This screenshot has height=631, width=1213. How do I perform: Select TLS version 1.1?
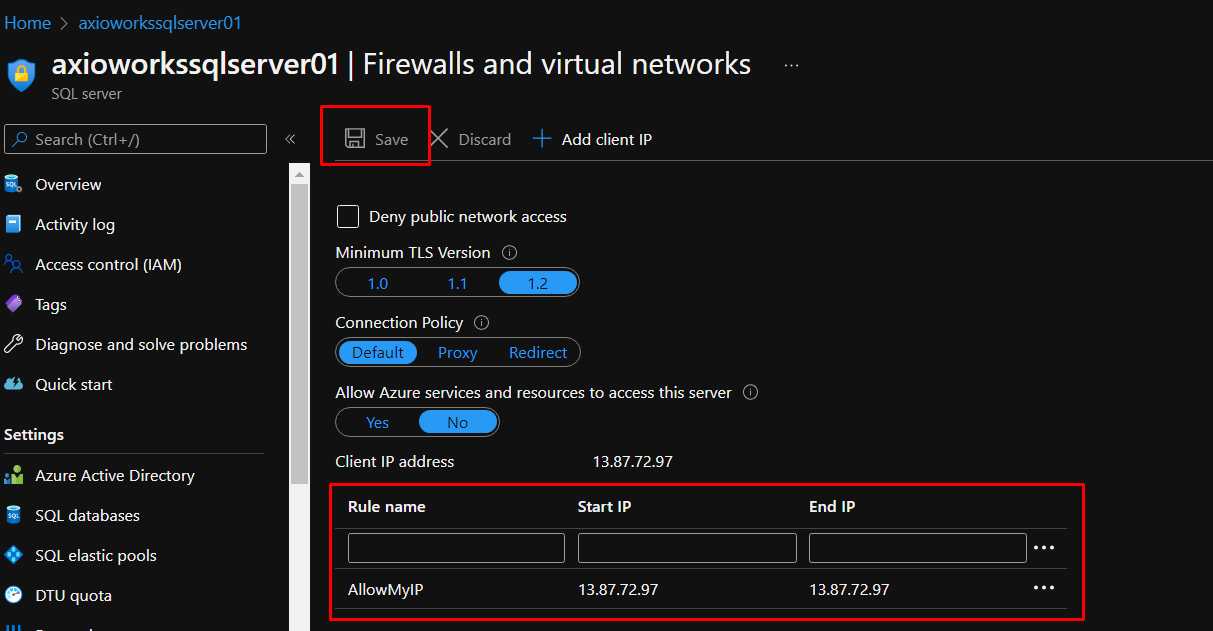(457, 283)
